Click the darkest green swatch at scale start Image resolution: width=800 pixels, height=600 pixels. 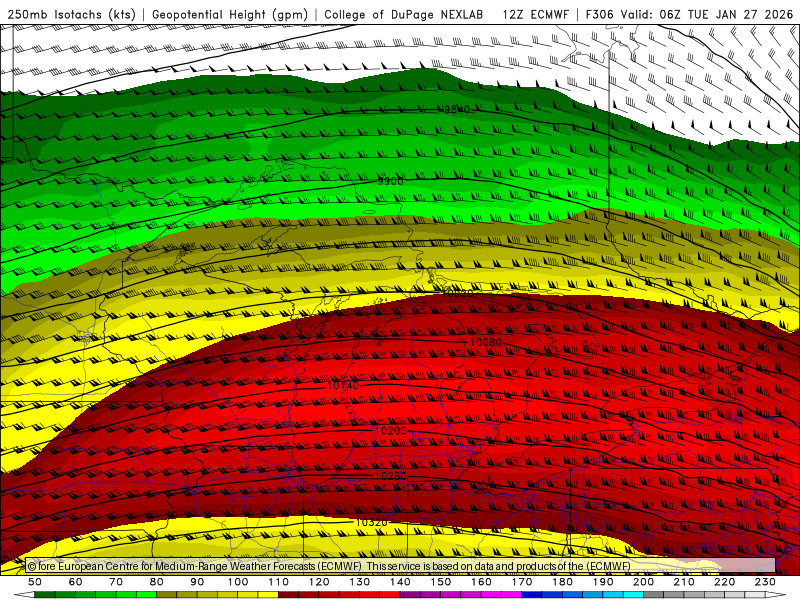45,595
